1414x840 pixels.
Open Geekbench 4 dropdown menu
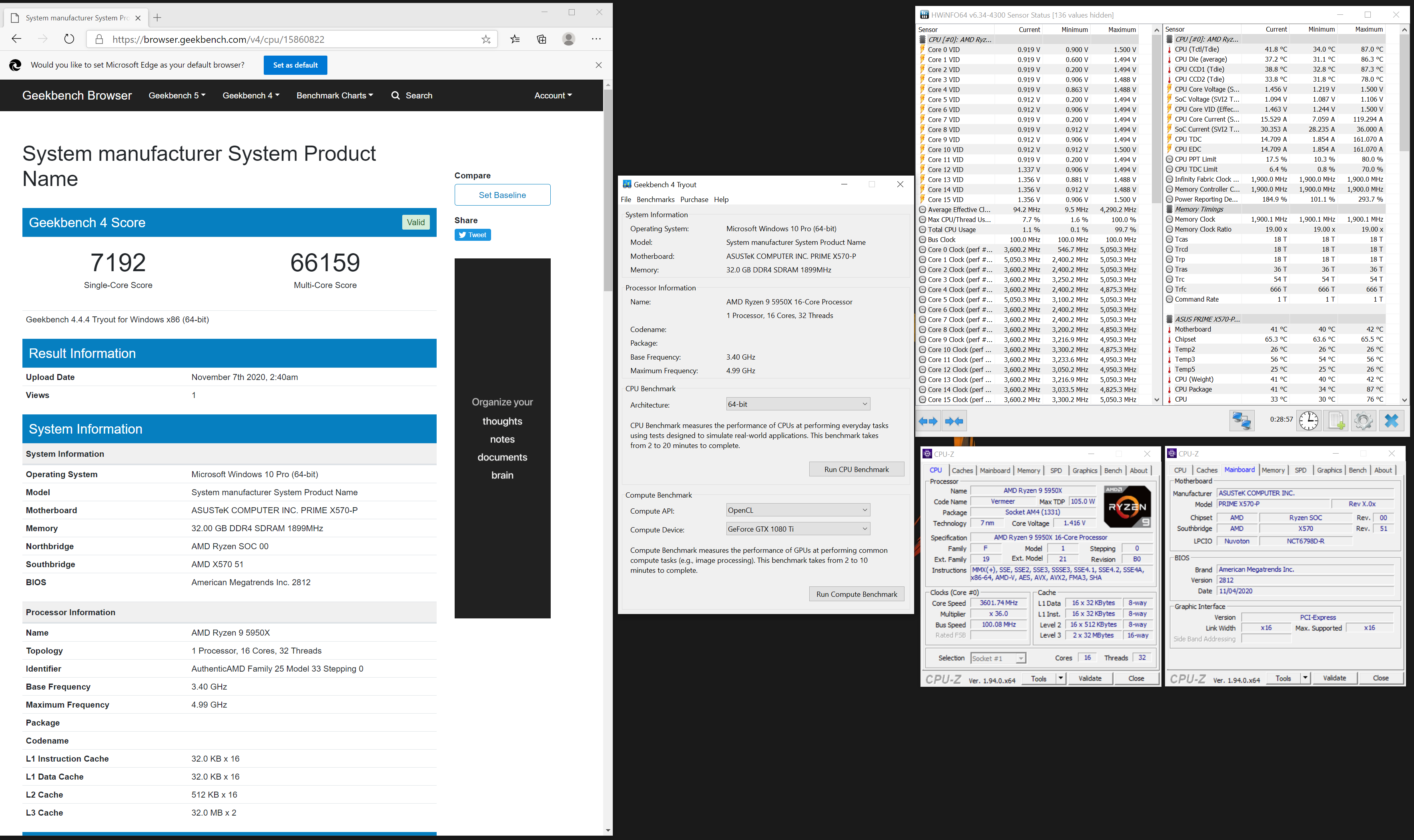point(251,96)
